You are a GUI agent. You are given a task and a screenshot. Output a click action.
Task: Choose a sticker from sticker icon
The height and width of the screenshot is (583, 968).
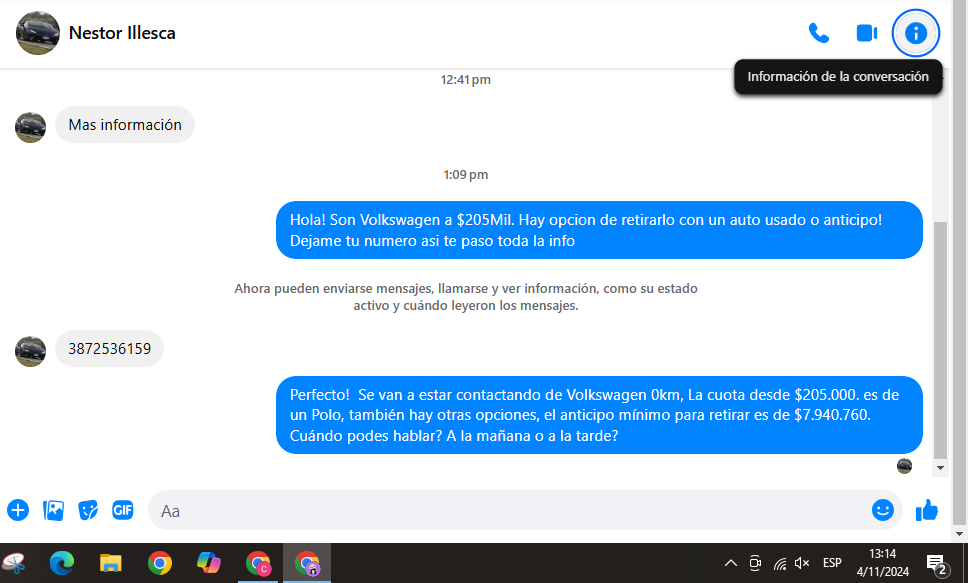[88, 510]
